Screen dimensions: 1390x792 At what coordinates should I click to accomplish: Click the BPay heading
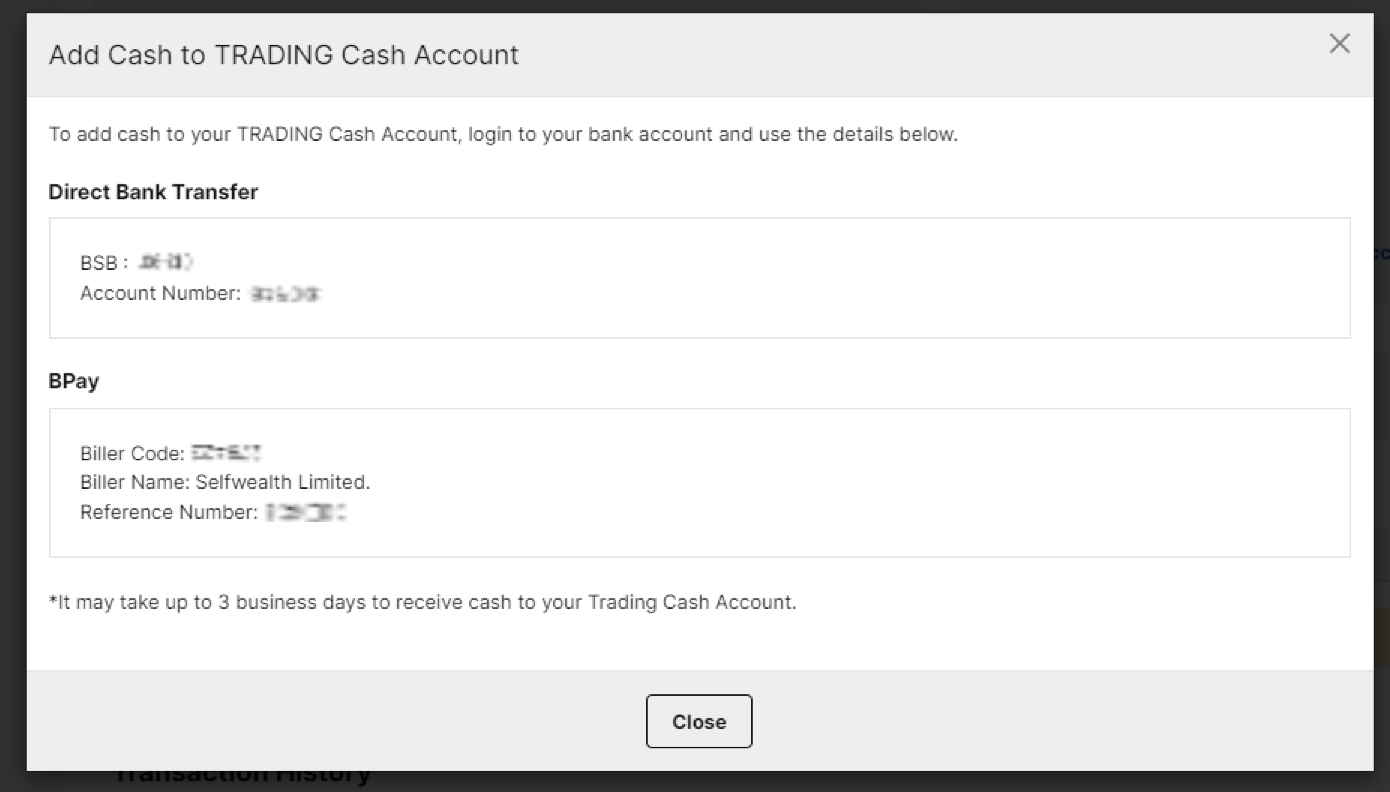pos(74,382)
